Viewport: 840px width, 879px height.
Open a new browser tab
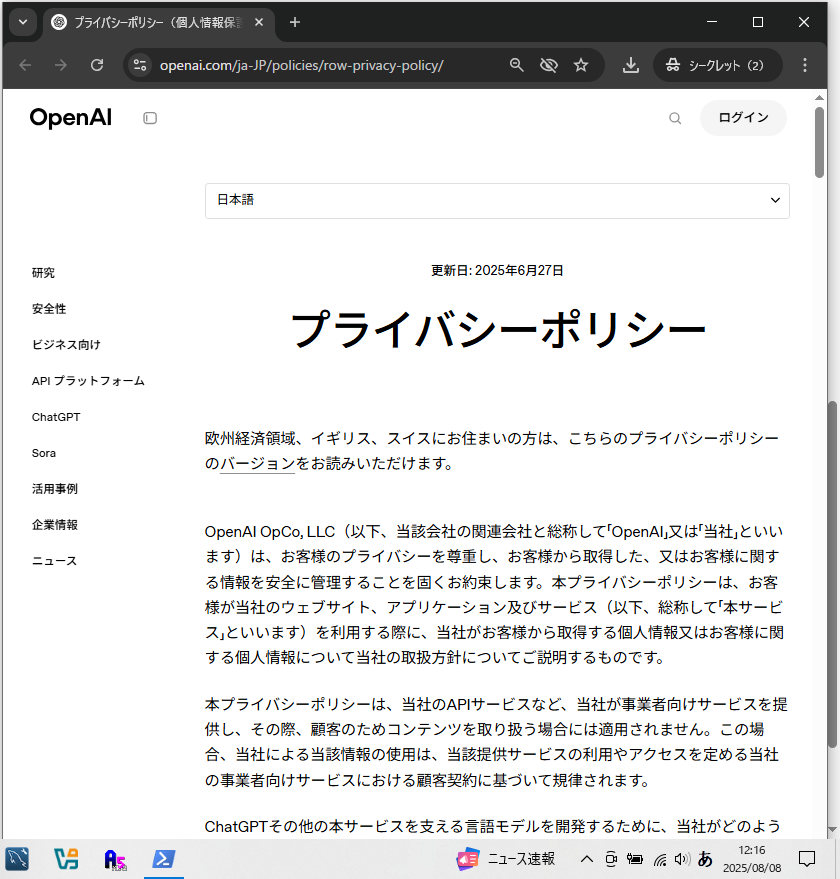coord(295,22)
